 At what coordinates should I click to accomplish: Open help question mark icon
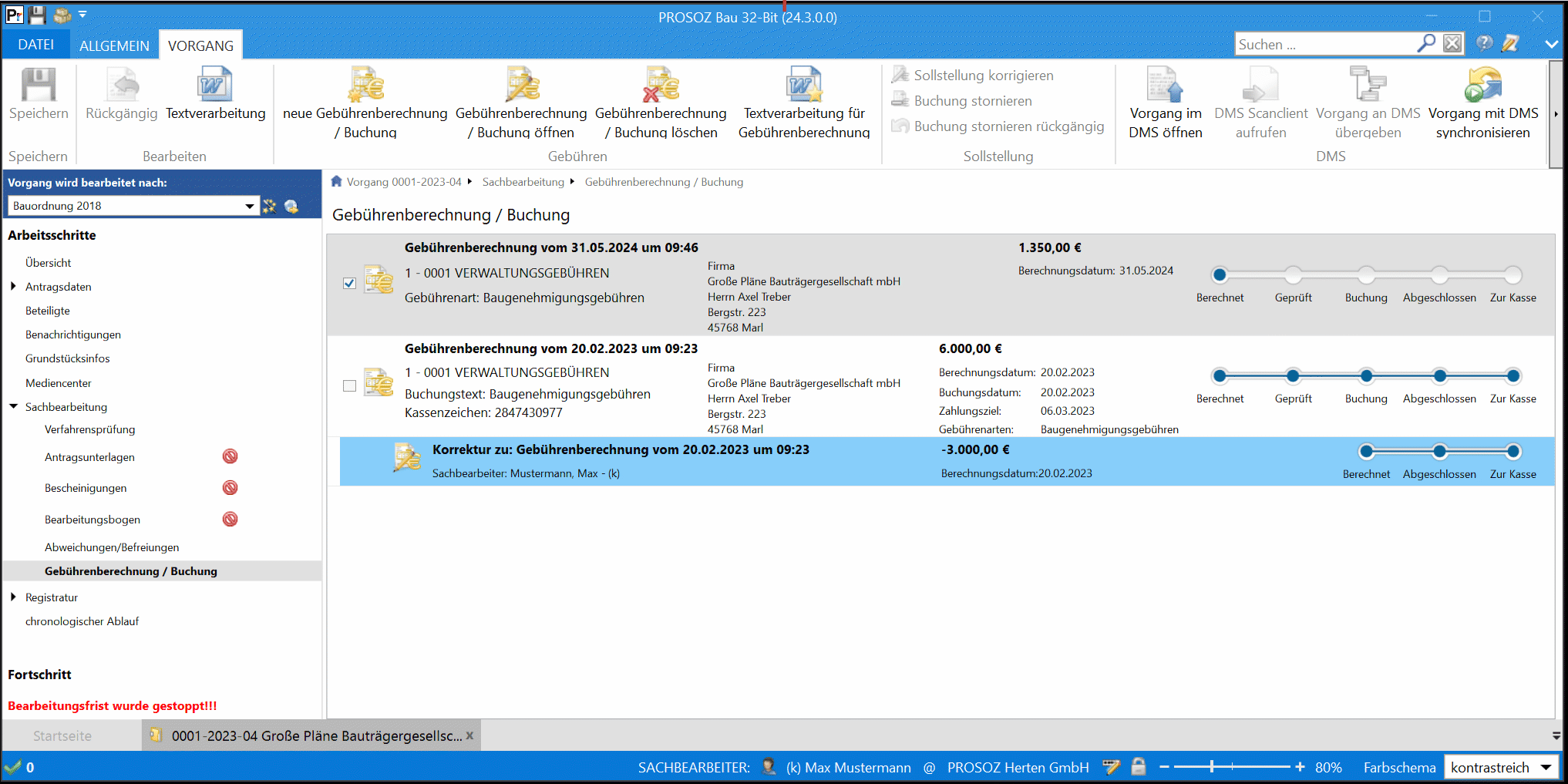point(1485,44)
